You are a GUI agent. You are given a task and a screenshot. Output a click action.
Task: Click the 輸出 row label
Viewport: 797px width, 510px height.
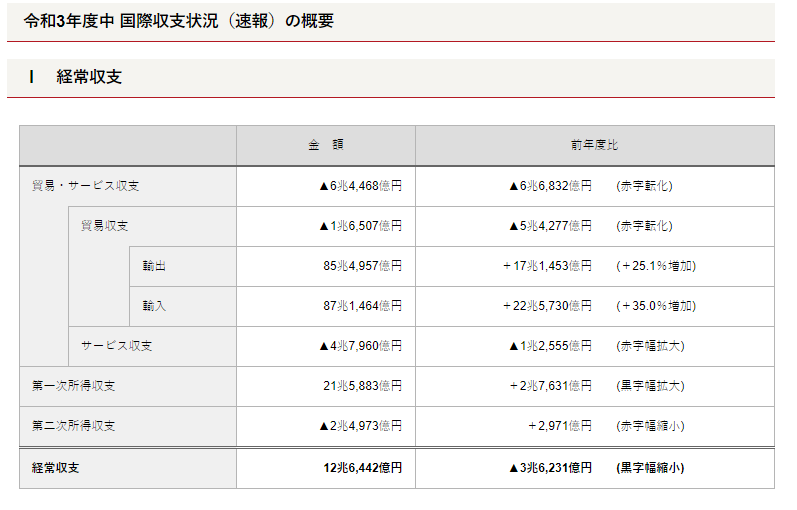[x=154, y=266]
